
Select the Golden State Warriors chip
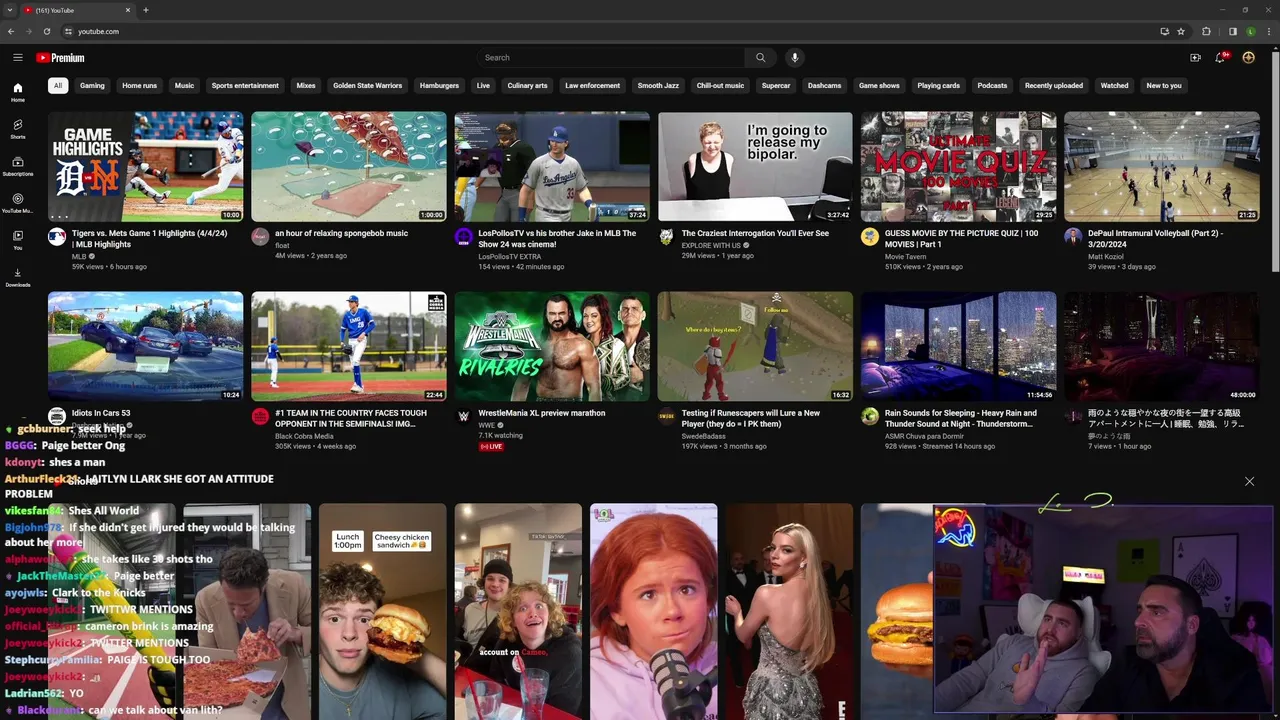pyautogui.click(x=367, y=86)
